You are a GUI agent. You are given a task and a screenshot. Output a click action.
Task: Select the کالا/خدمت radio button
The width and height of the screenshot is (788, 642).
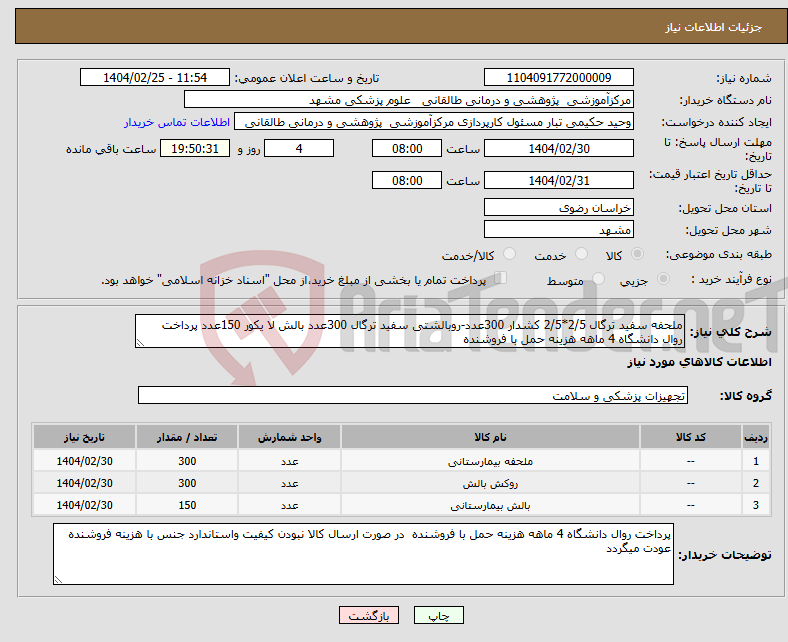point(510,254)
